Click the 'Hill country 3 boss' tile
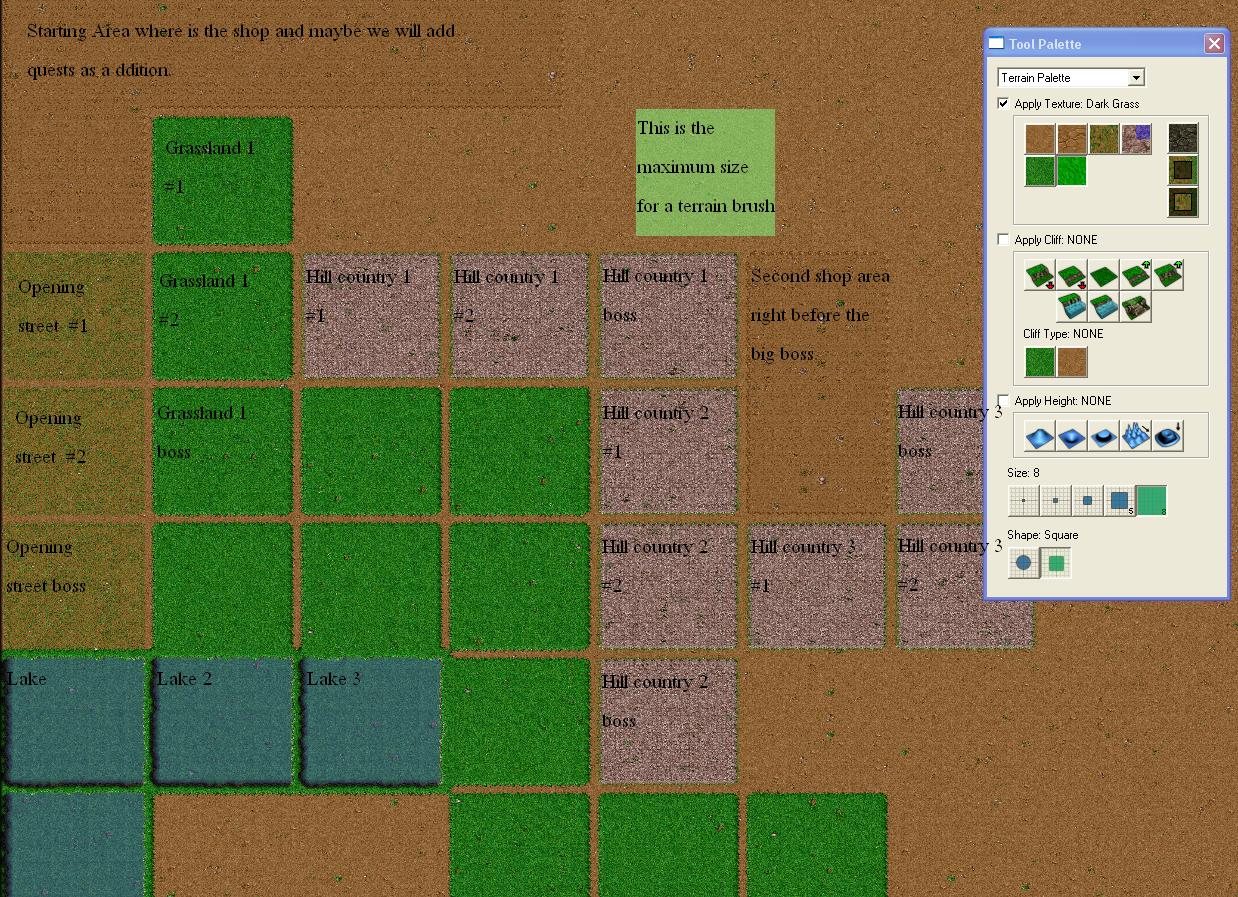This screenshot has width=1238, height=897. (941, 451)
